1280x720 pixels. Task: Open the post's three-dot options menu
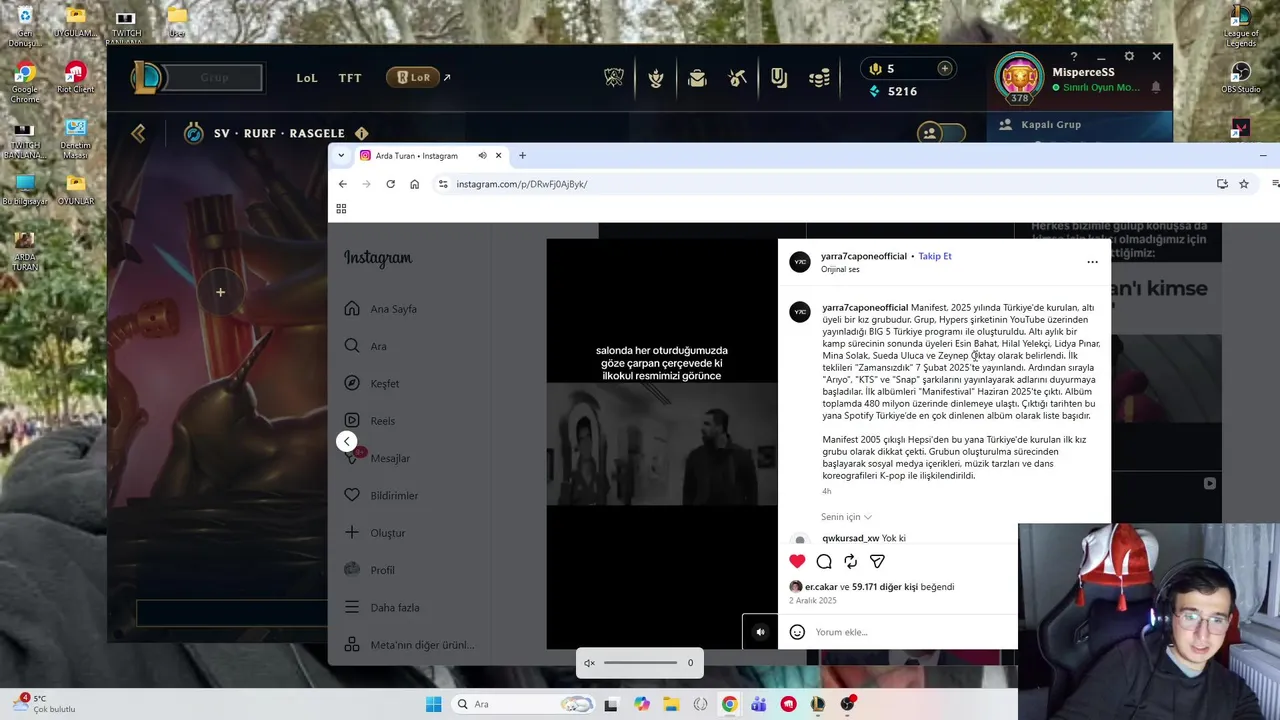coord(1092,262)
